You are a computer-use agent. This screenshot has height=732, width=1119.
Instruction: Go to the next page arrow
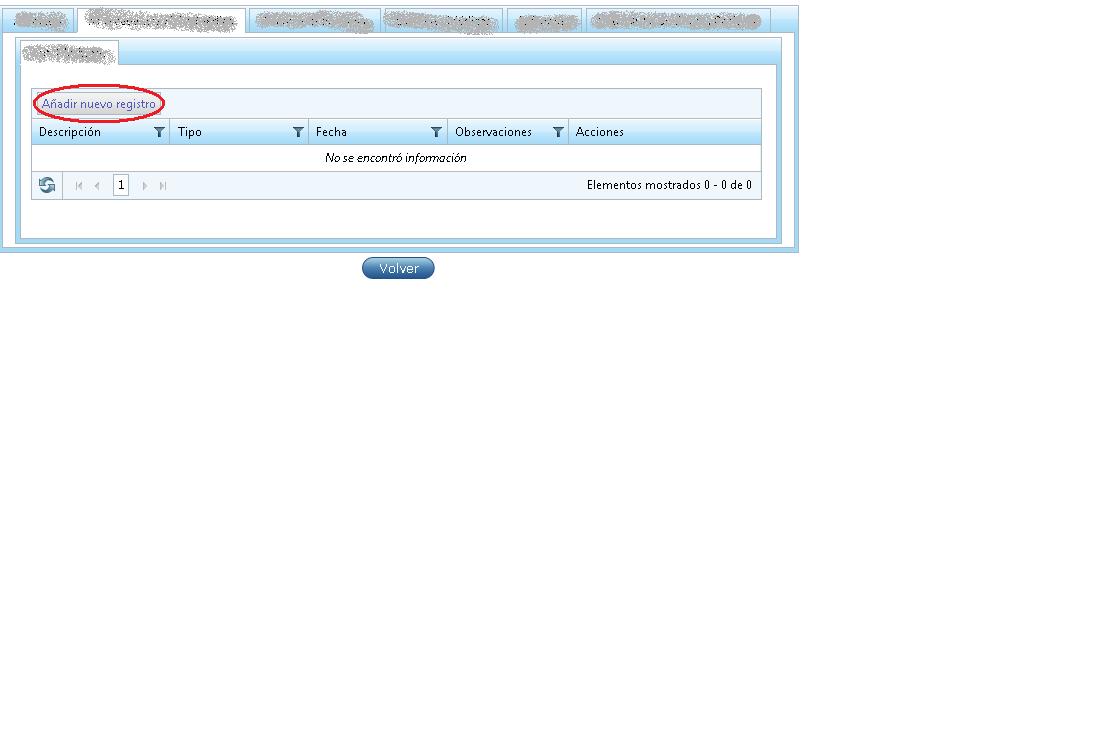145,185
